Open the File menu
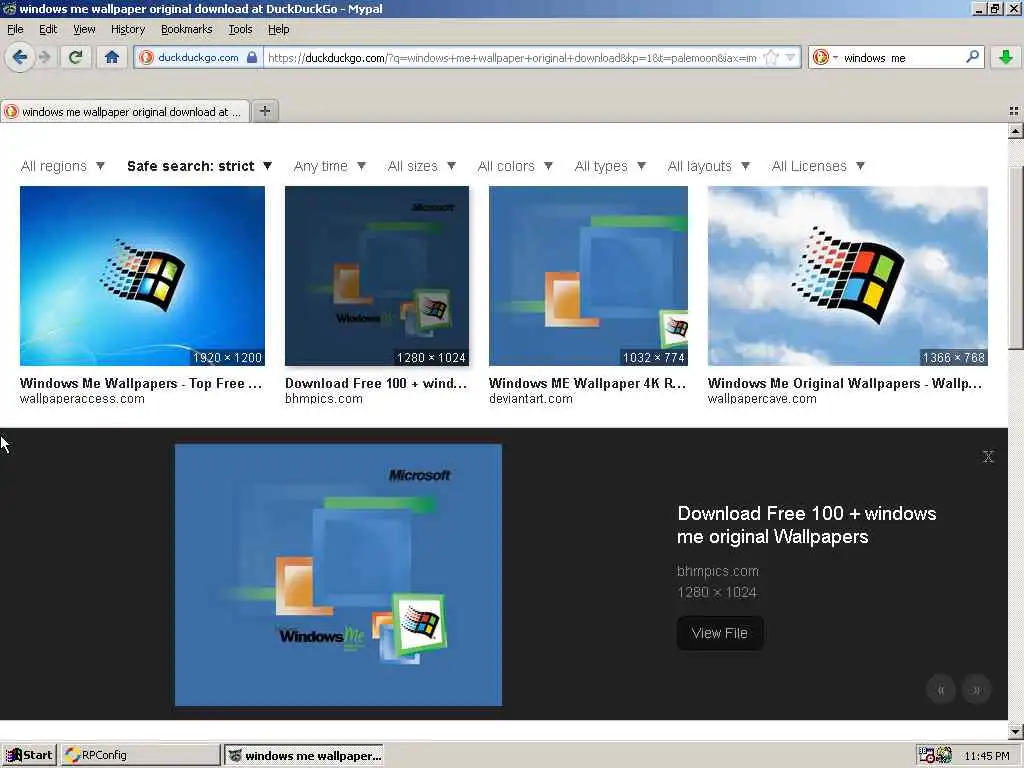The width and height of the screenshot is (1024, 768). (15, 29)
